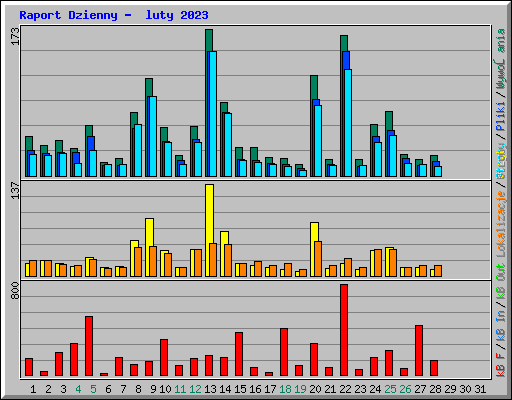Click the yellow bar for day 20
This screenshot has width=512, height=400.
click(x=314, y=249)
